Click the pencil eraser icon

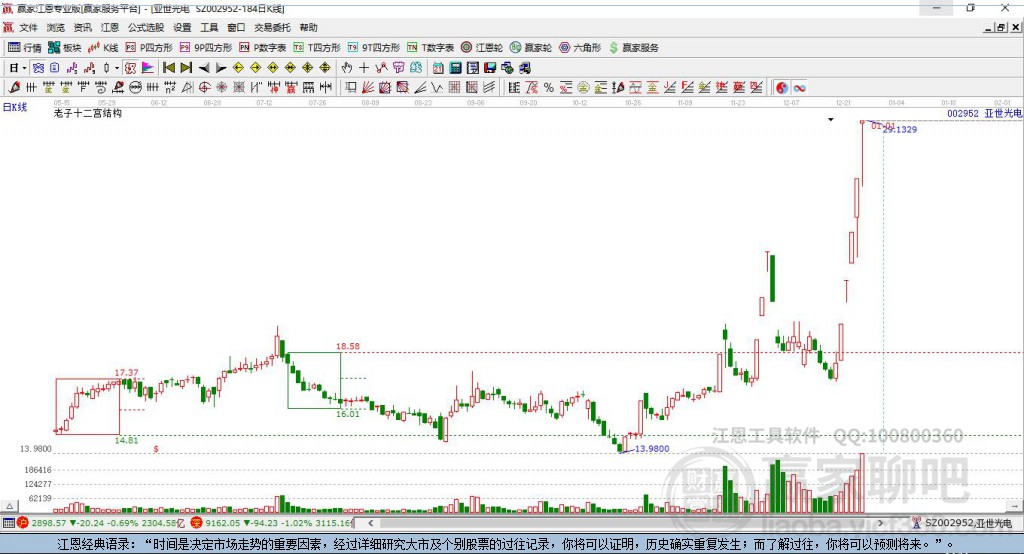click(14, 88)
